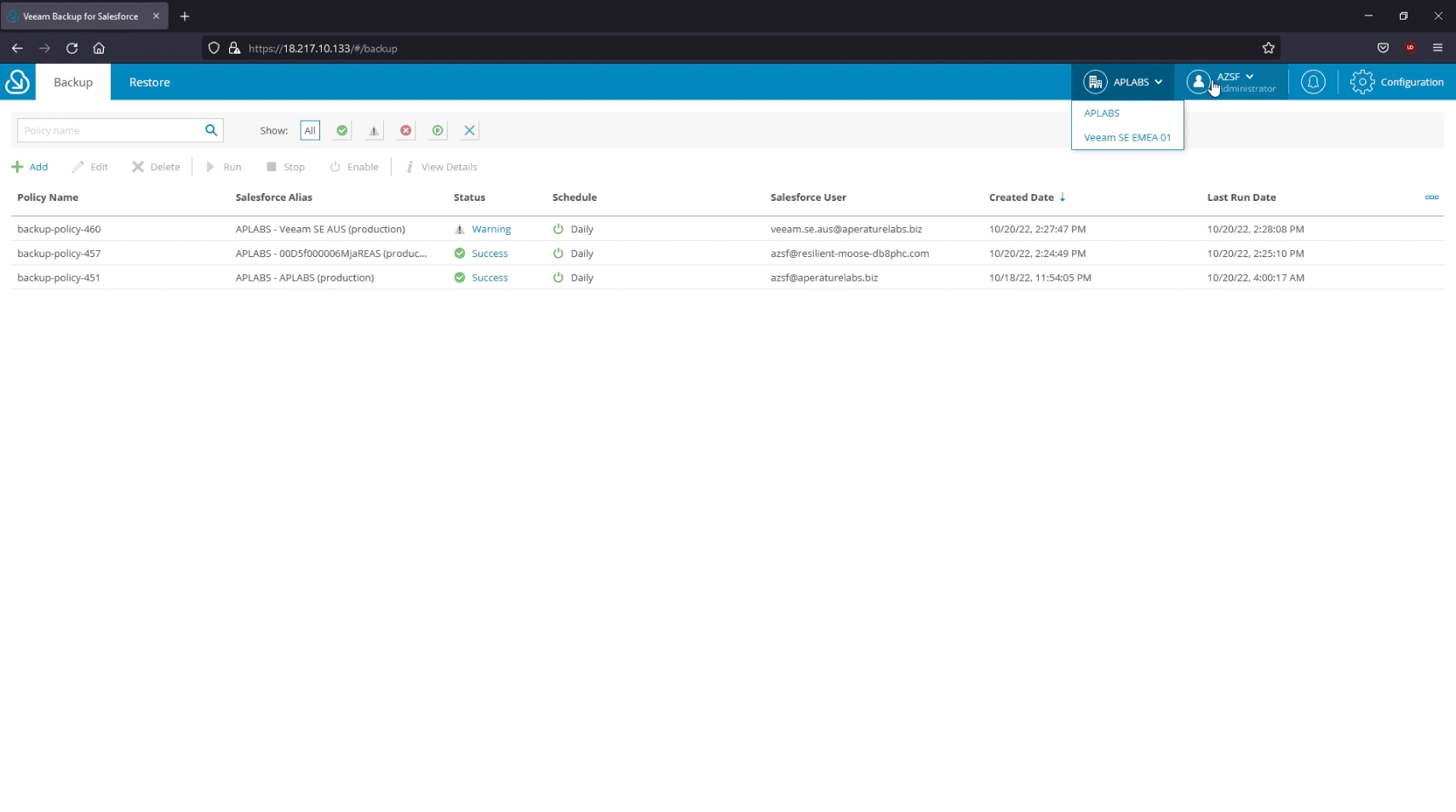Switch to the Restore tab
The height and width of the screenshot is (812, 1456).
point(149,82)
